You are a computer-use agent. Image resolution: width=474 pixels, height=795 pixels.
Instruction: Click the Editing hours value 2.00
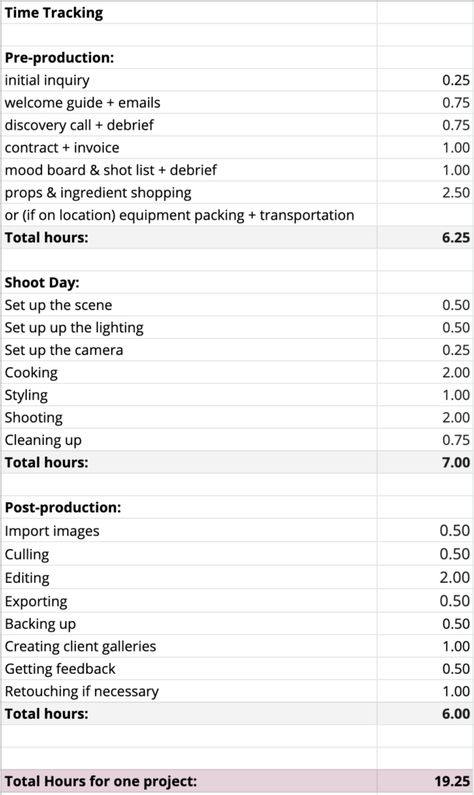(x=425, y=577)
